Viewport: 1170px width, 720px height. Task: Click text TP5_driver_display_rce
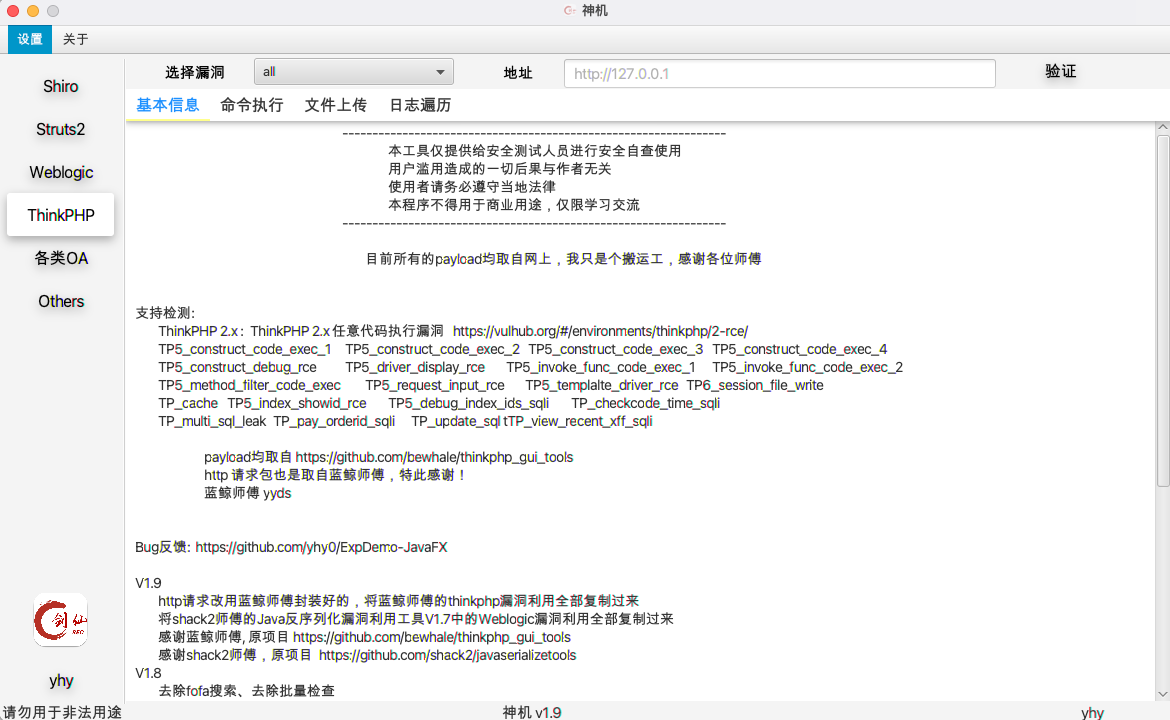click(x=415, y=368)
